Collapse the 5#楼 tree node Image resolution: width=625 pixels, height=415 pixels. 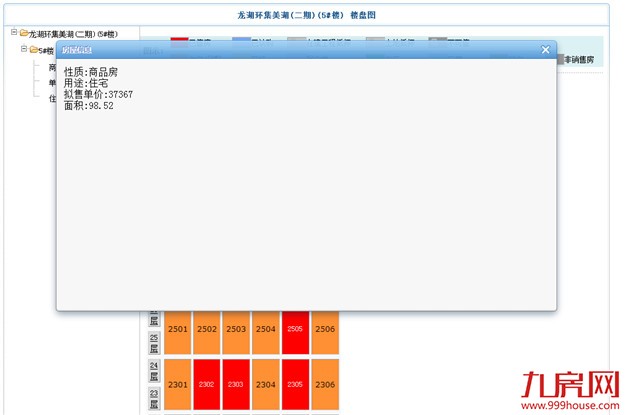[x=24, y=49]
